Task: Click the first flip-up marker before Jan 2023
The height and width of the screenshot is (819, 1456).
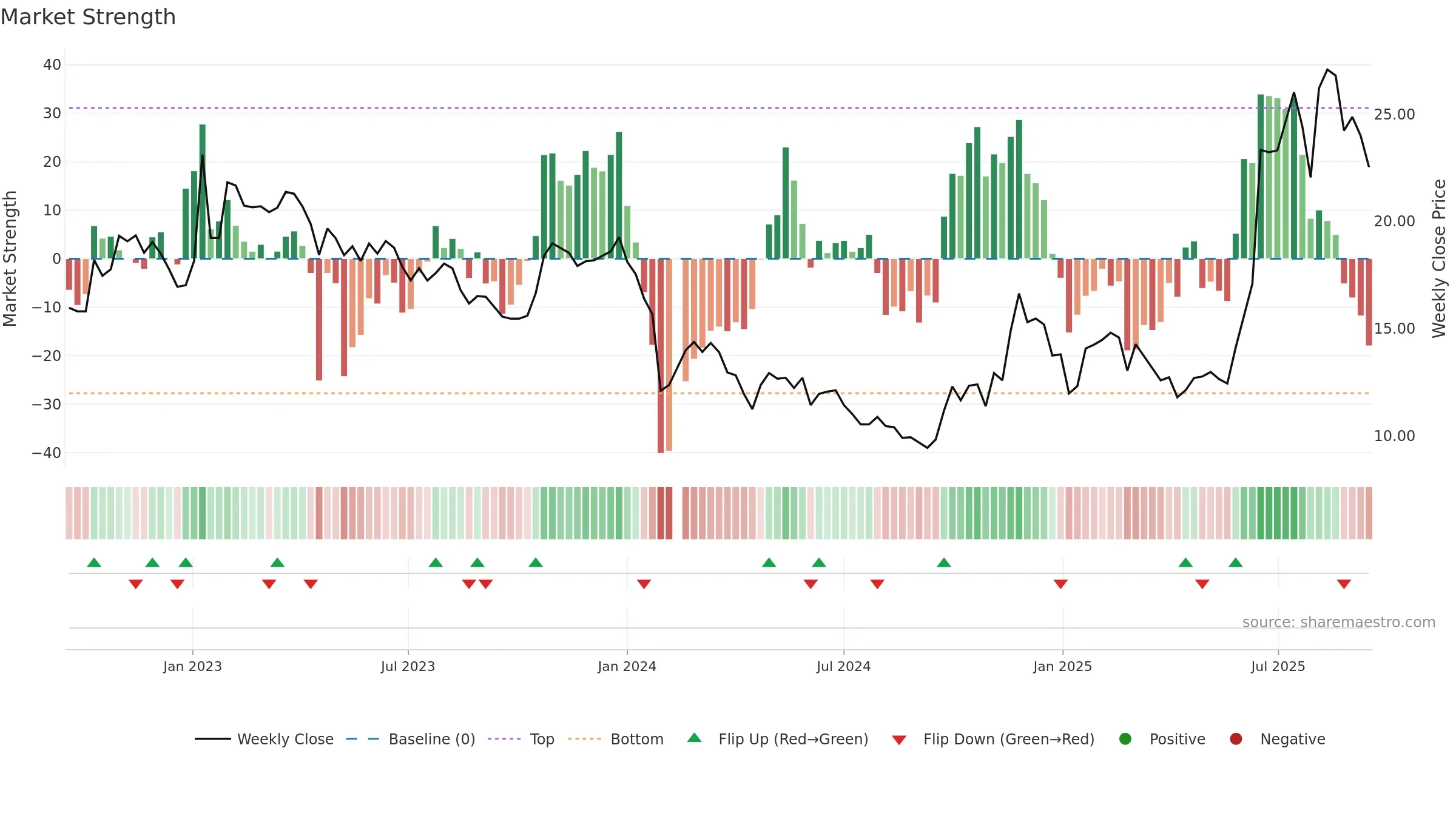Action: tap(94, 562)
